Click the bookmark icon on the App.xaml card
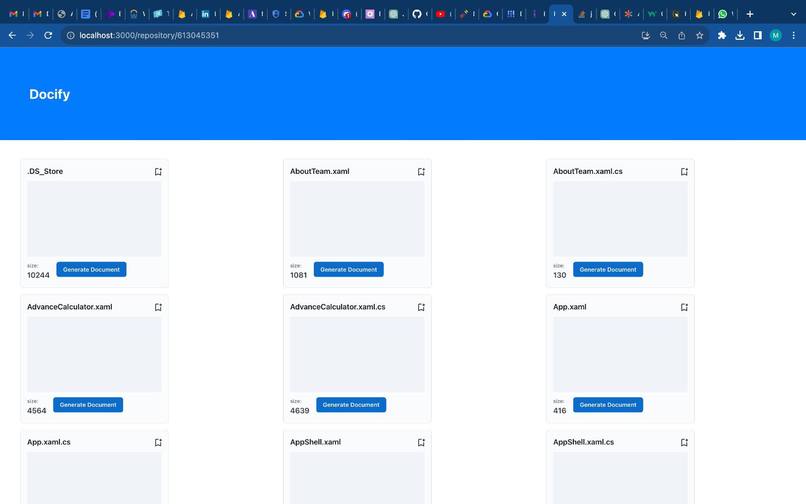This screenshot has height=504, width=806. (684, 307)
